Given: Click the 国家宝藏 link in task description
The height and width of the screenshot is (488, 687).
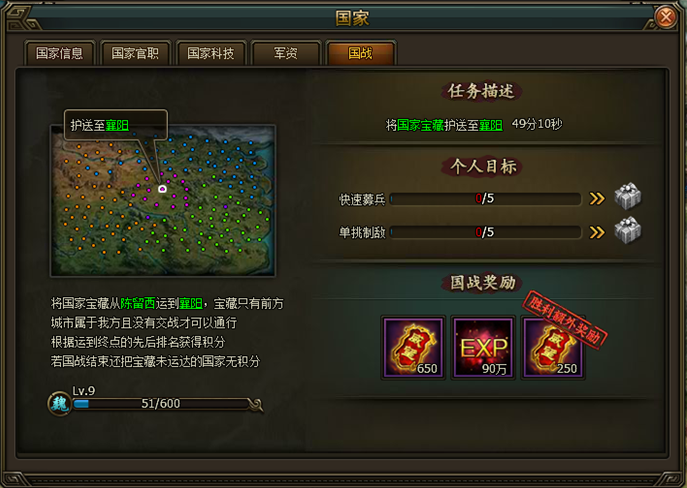Looking at the screenshot, I should (421, 125).
